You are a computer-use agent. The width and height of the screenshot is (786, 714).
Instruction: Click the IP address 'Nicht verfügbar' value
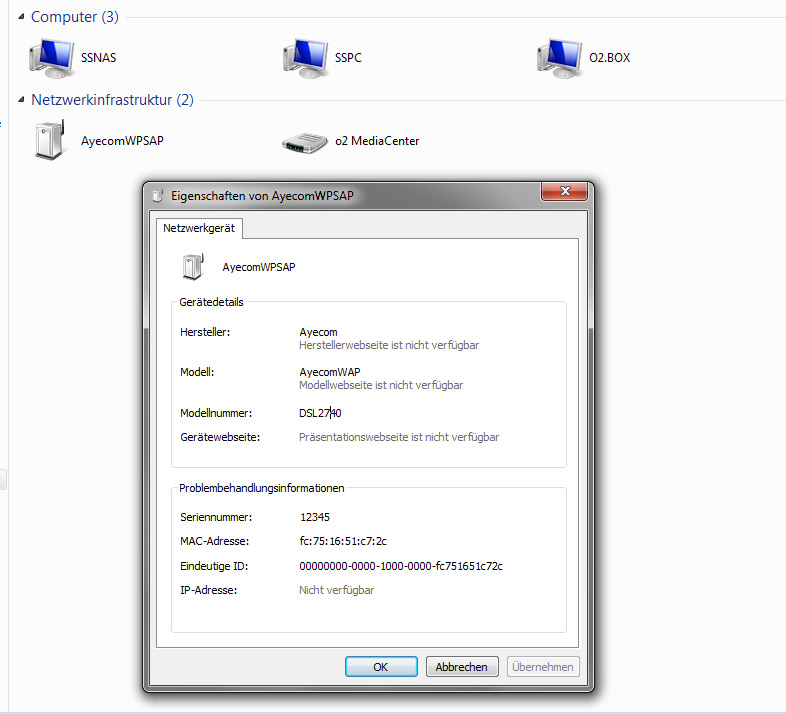point(336,590)
